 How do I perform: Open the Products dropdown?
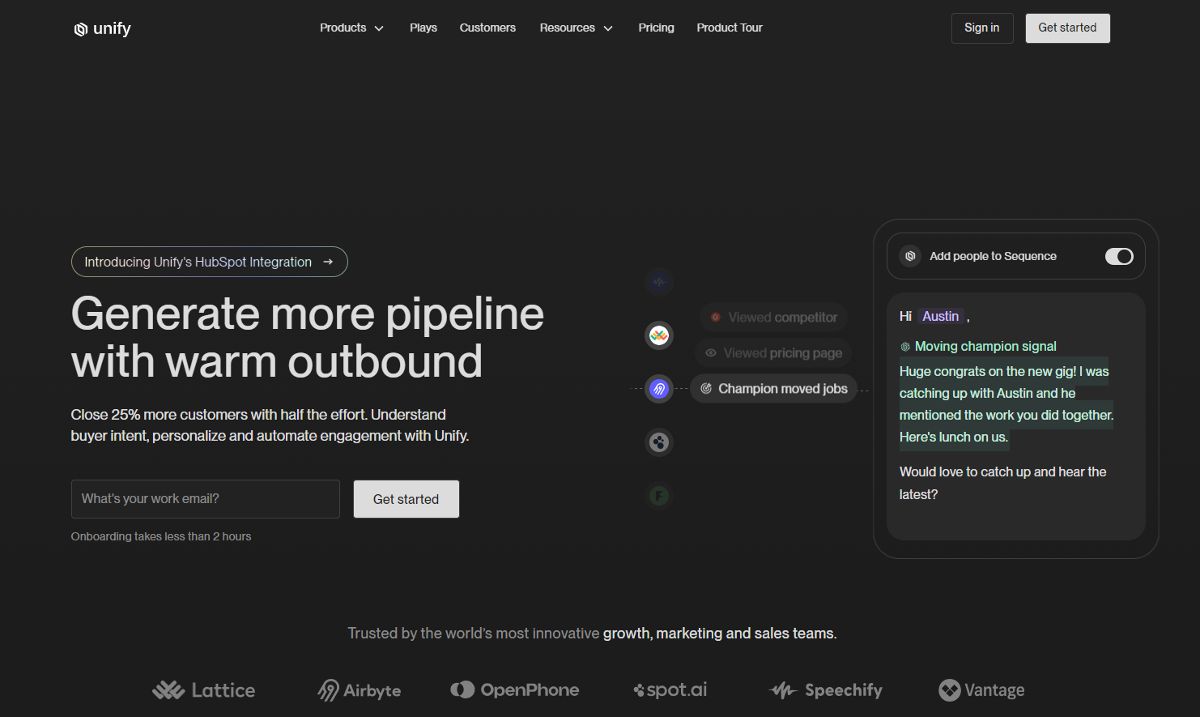point(351,28)
